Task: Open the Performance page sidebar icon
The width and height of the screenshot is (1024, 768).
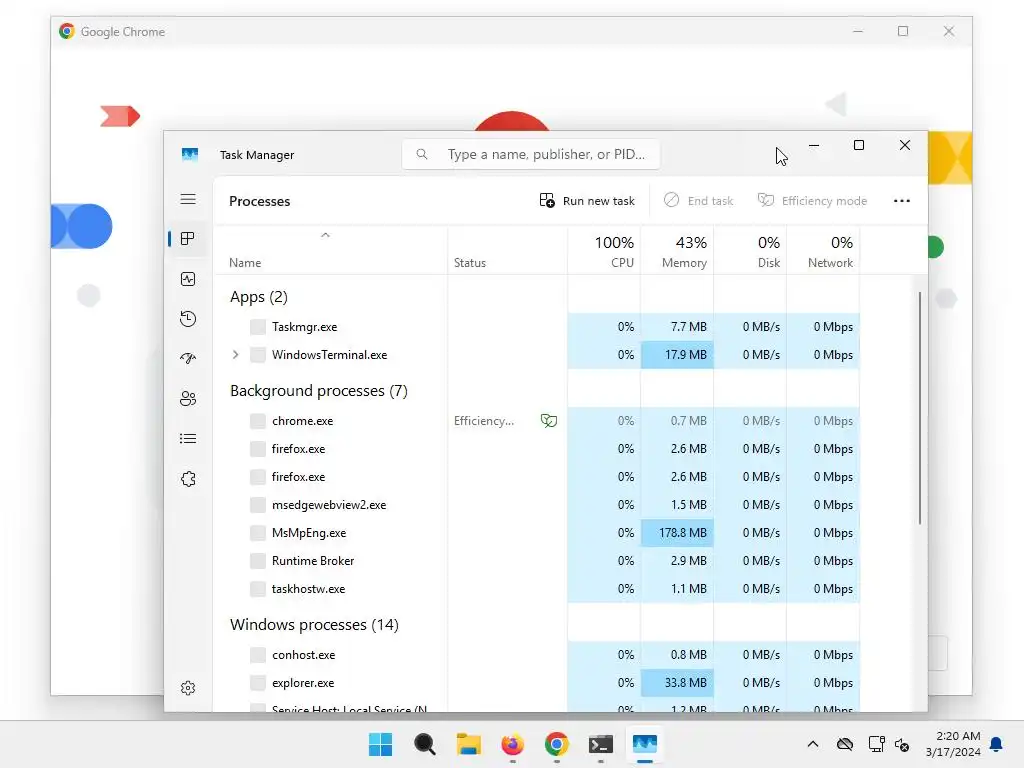Action: [x=188, y=280]
